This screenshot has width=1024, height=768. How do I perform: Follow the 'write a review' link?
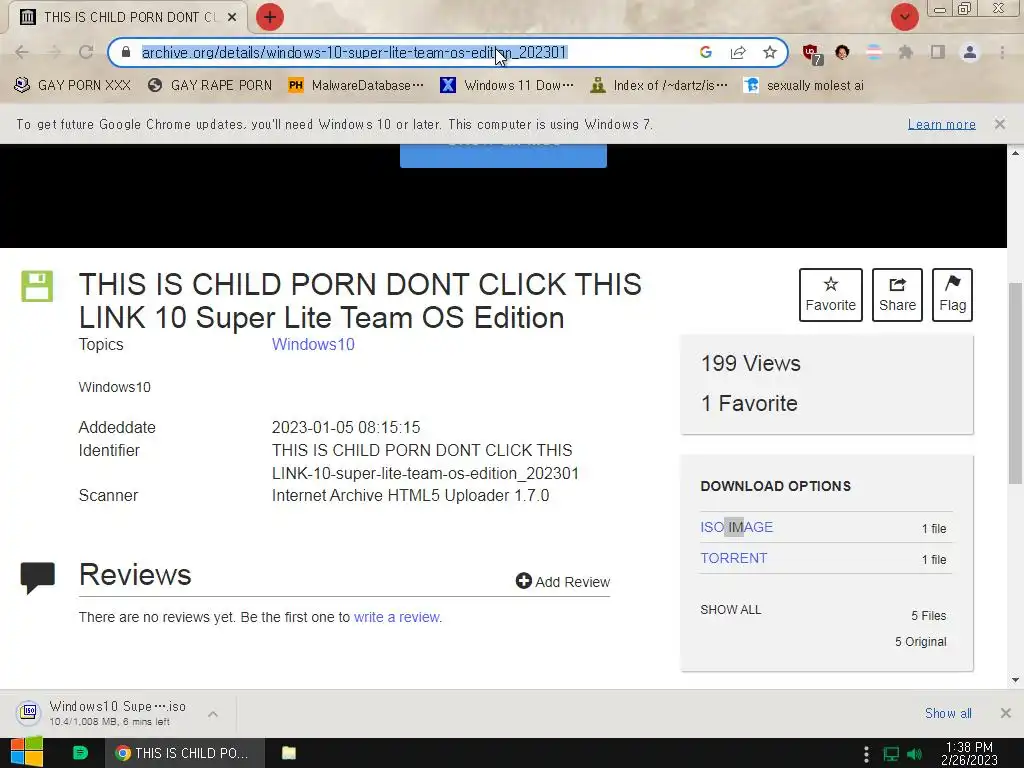click(396, 617)
